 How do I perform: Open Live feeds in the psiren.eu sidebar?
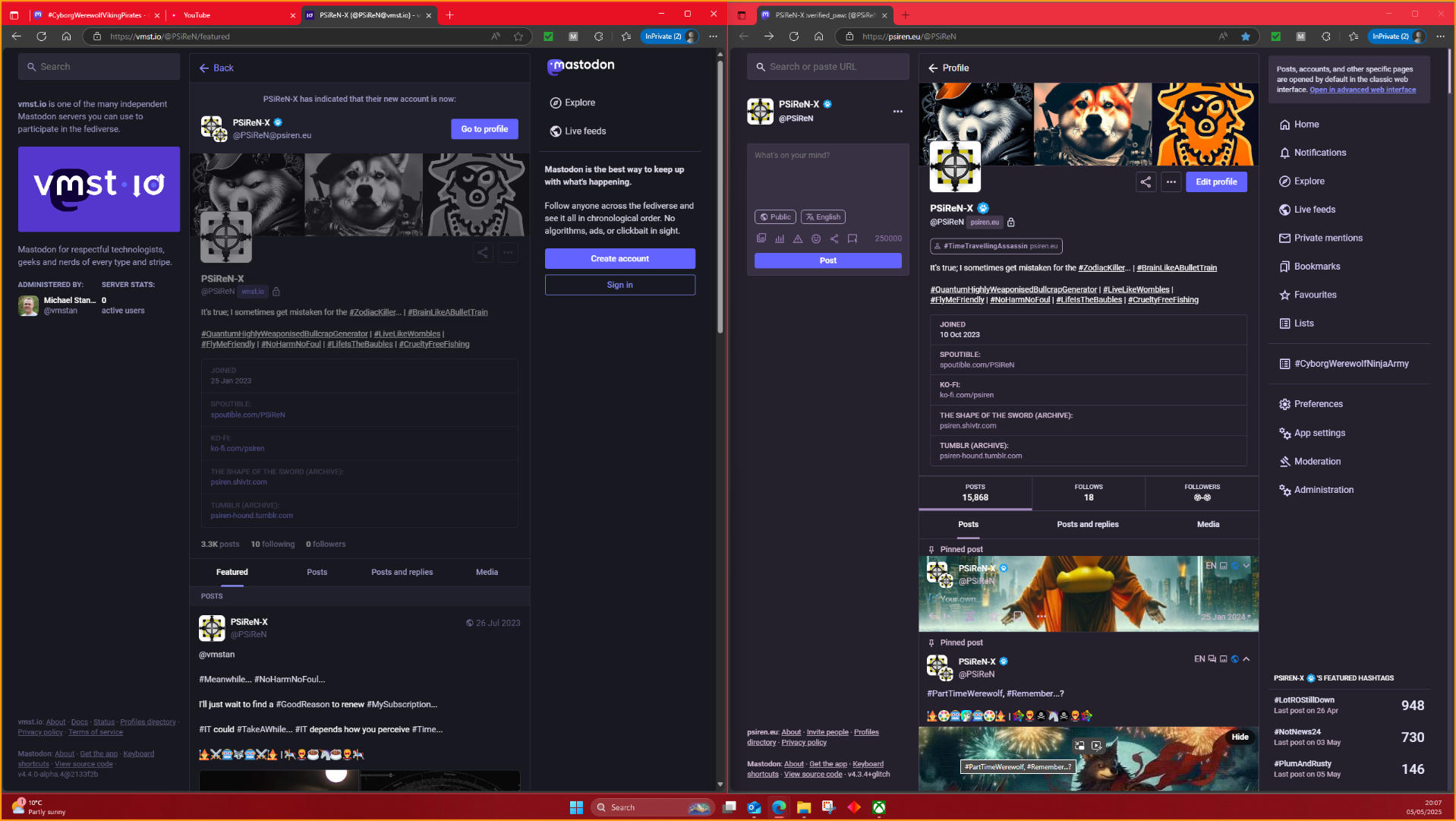[1306, 210]
